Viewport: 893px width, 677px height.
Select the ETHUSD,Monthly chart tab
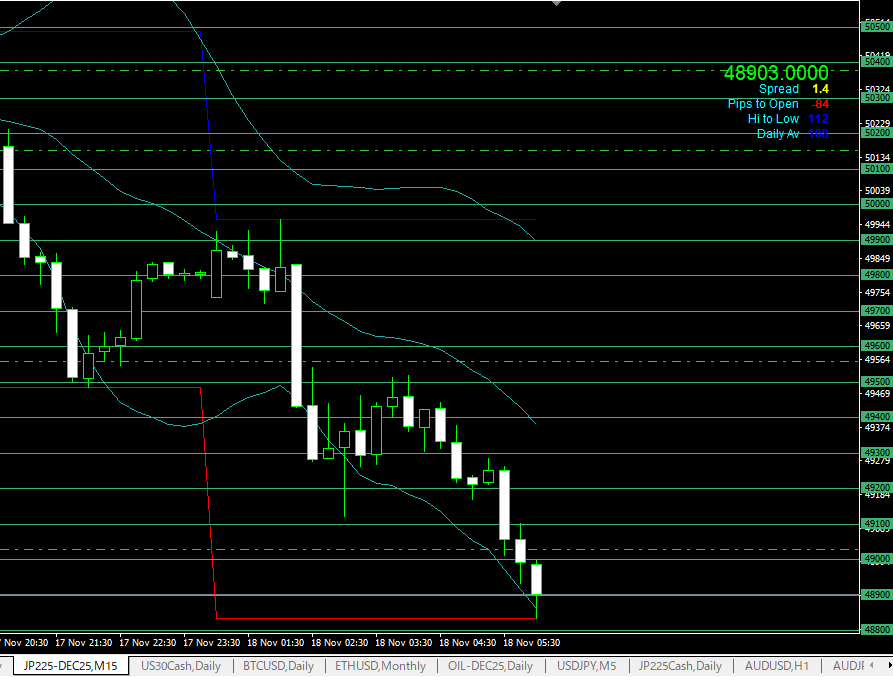[x=380, y=666]
